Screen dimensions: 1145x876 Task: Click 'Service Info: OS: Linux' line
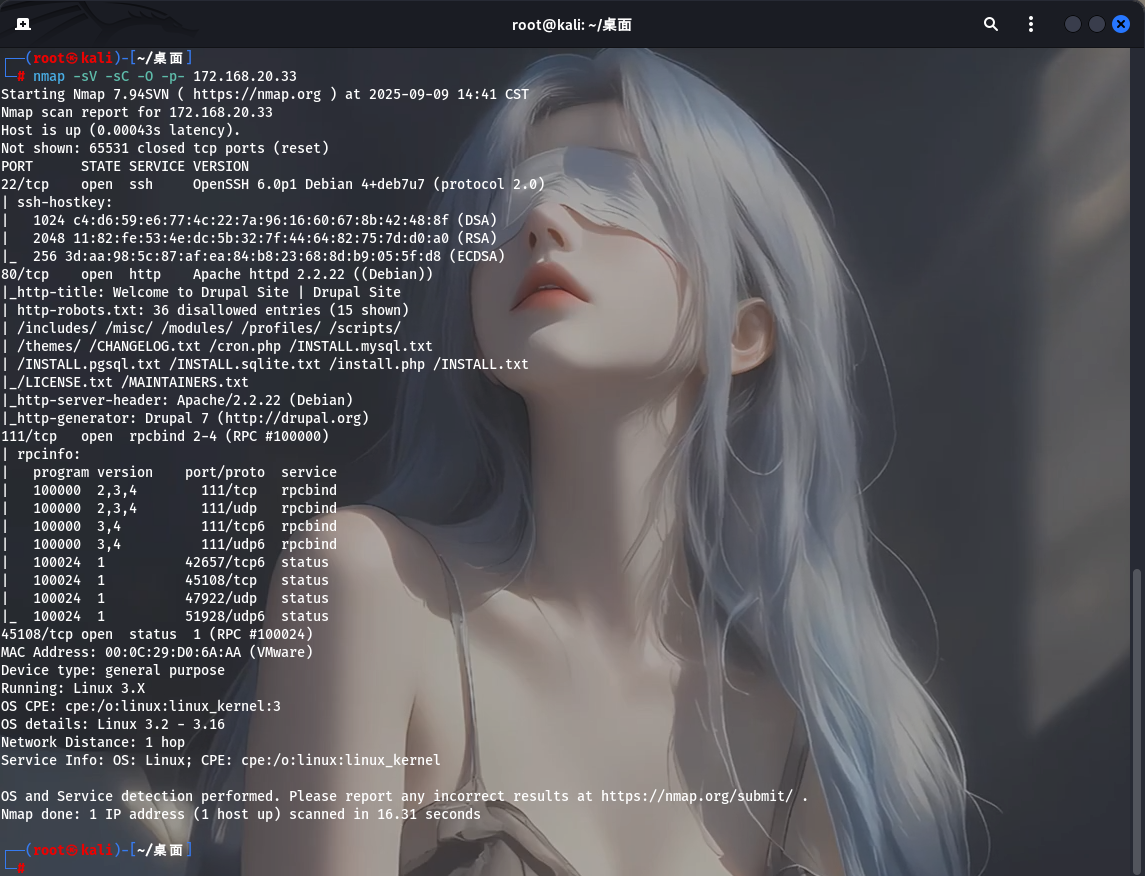(x=221, y=761)
